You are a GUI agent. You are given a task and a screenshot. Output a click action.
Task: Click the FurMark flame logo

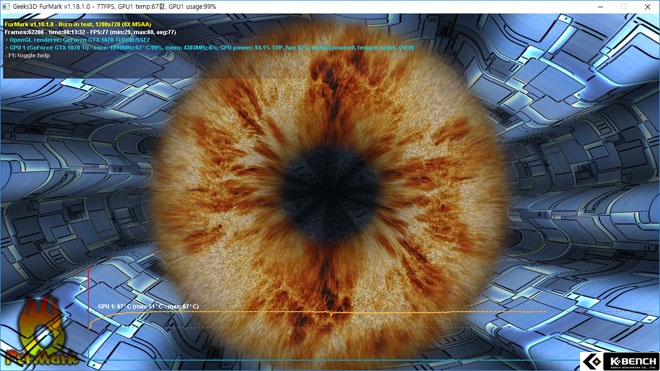(x=41, y=331)
